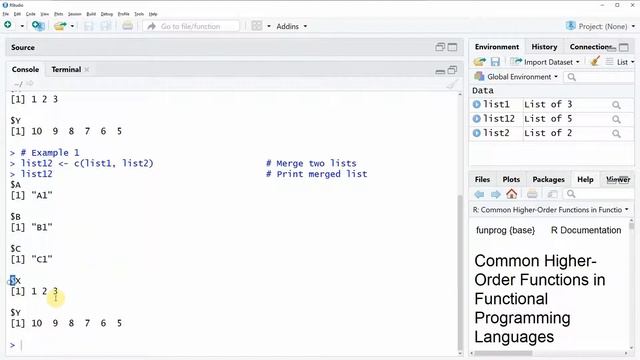640x360 pixels.
Task: Click the New File plus icon
Action: 8,25
